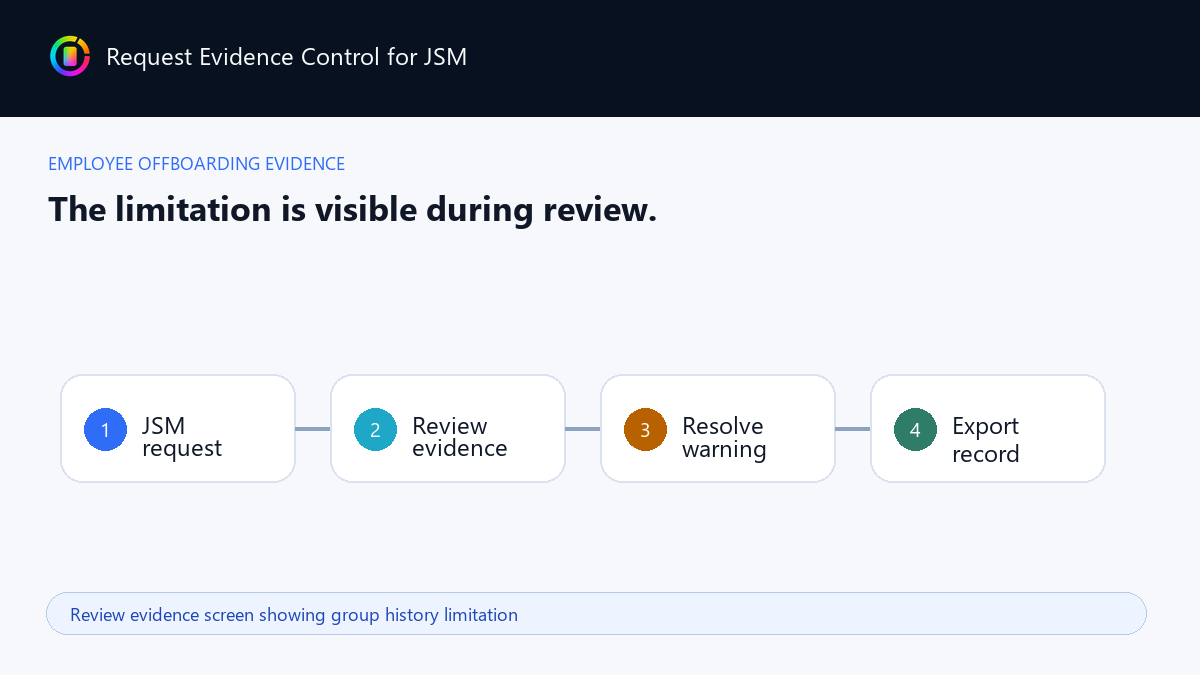Click the EMPLOYEE OFFBOARDING EVIDENCE label
This screenshot has width=1200, height=675.
(197, 164)
